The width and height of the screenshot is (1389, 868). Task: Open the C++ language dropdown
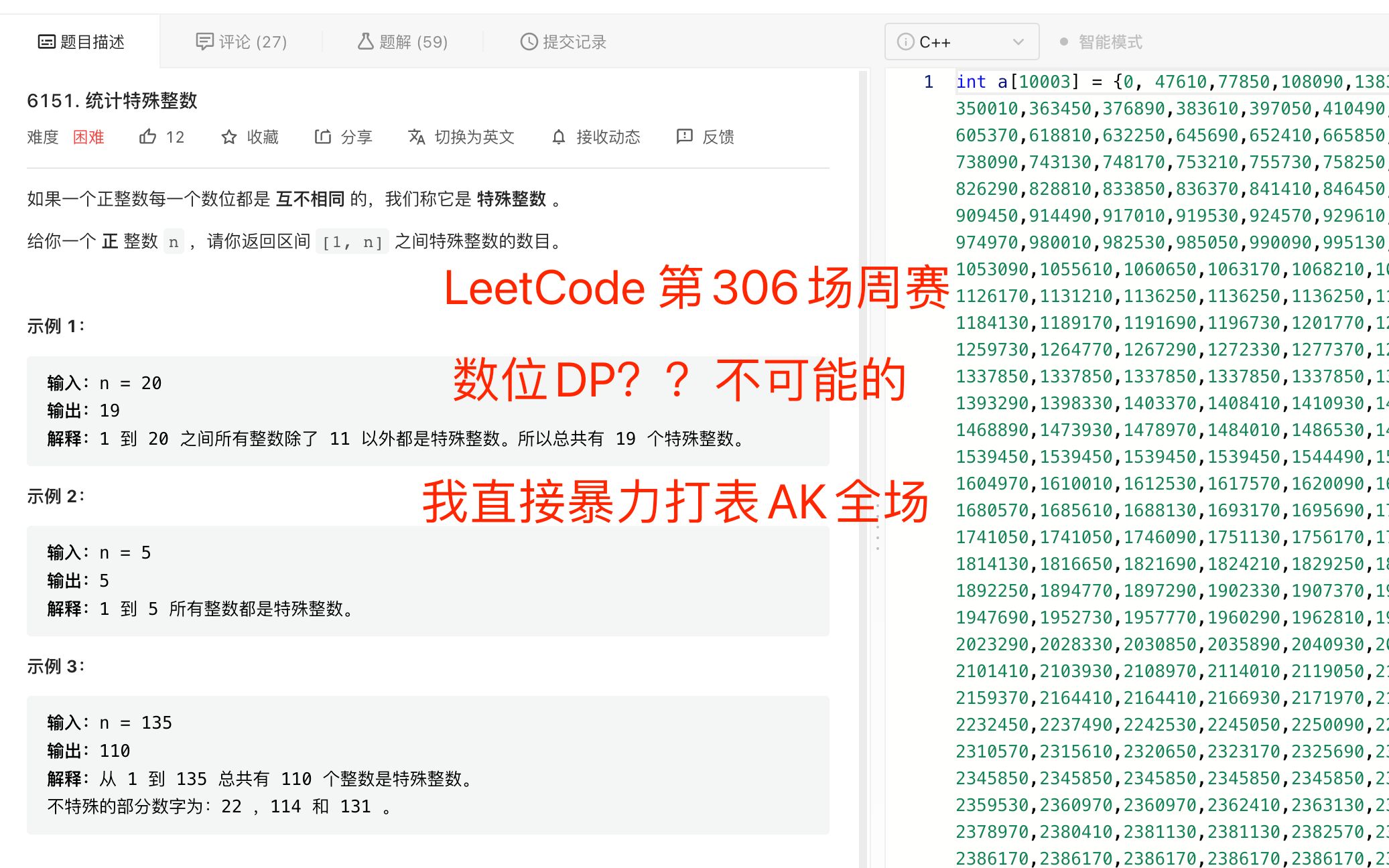point(962,42)
